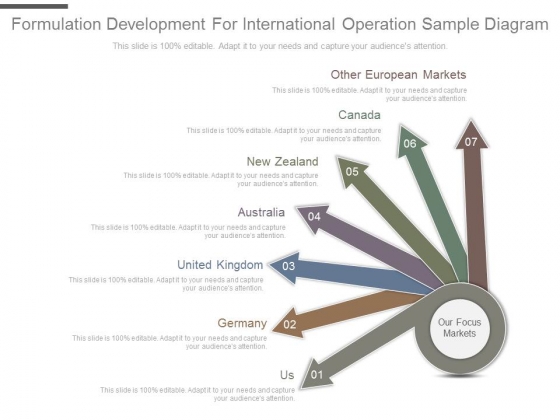
Task: Select the Australia heading
Action: pyautogui.click(x=261, y=212)
